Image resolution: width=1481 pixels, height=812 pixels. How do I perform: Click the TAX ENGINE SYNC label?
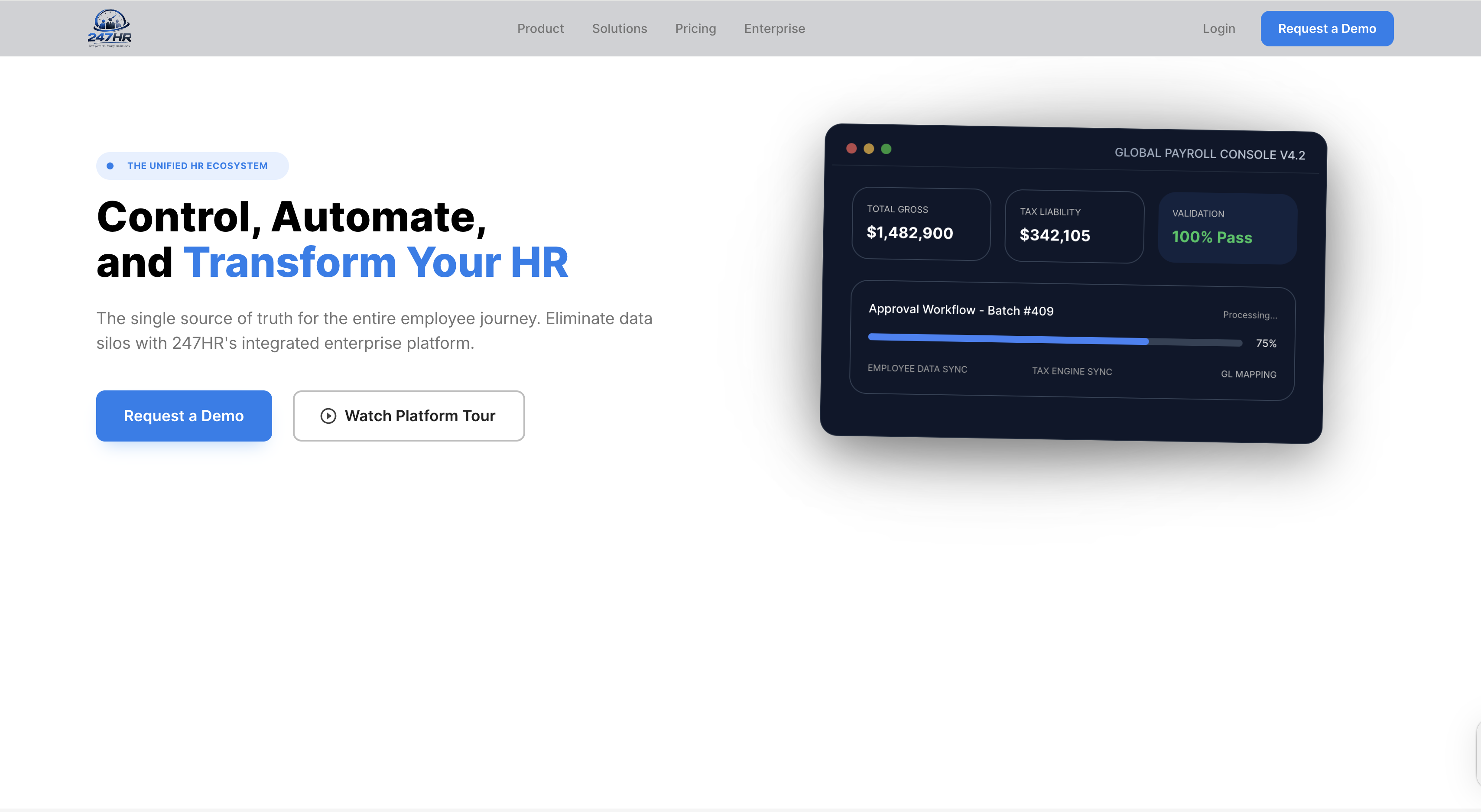pyautogui.click(x=1072, y=371)
